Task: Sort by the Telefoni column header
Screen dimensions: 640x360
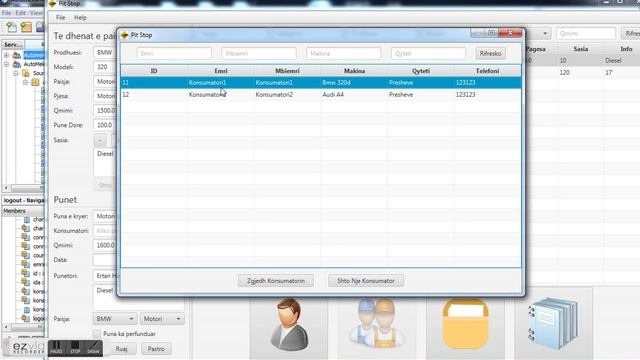Action: coord(487,71)
